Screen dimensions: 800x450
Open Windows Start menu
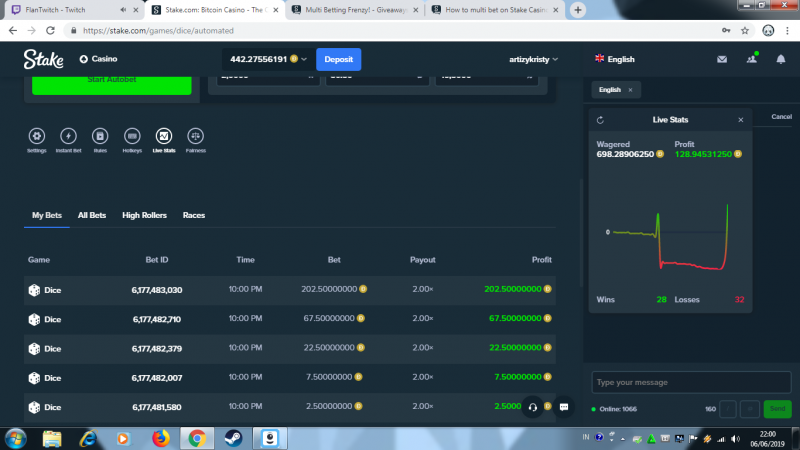click(15, 439)
